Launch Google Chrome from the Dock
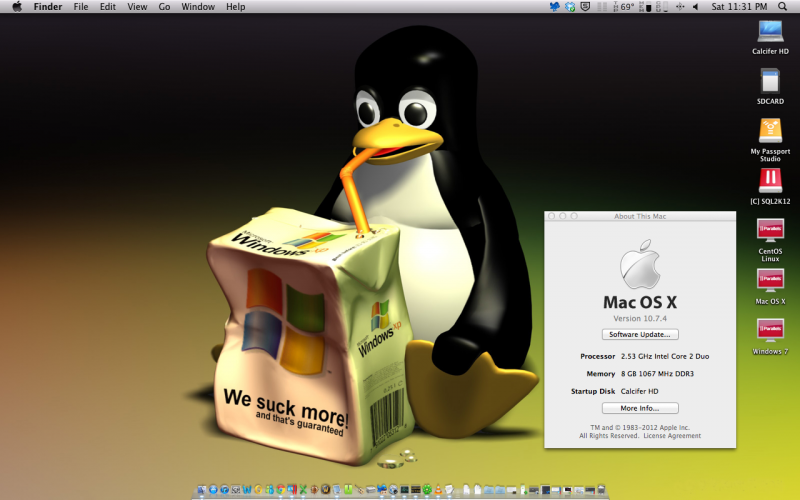The height and width of the screenshot is (500, 800). tap(281, 490)
